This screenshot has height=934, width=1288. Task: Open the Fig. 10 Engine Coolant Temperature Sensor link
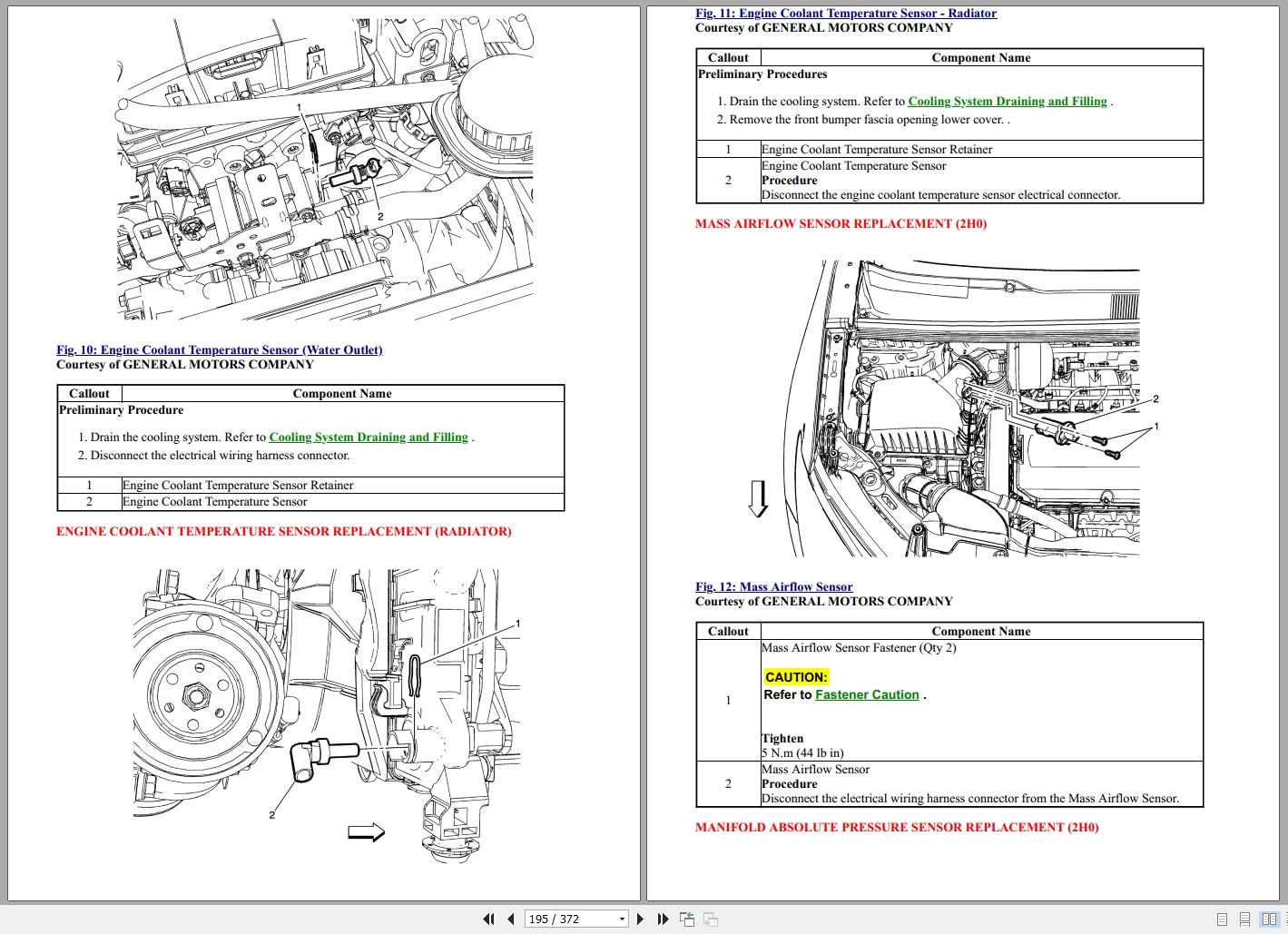tap(219, 349)
